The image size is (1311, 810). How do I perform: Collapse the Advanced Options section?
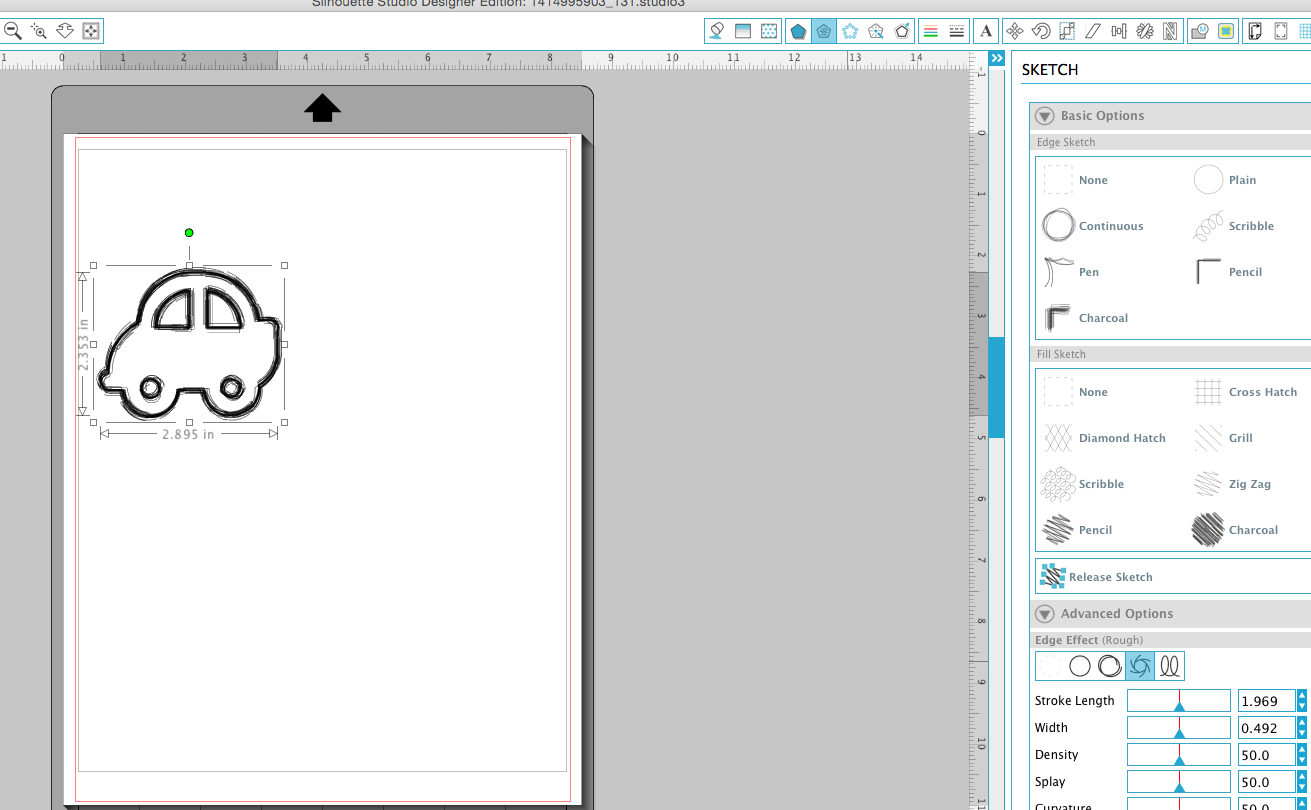coord(1044,613)
